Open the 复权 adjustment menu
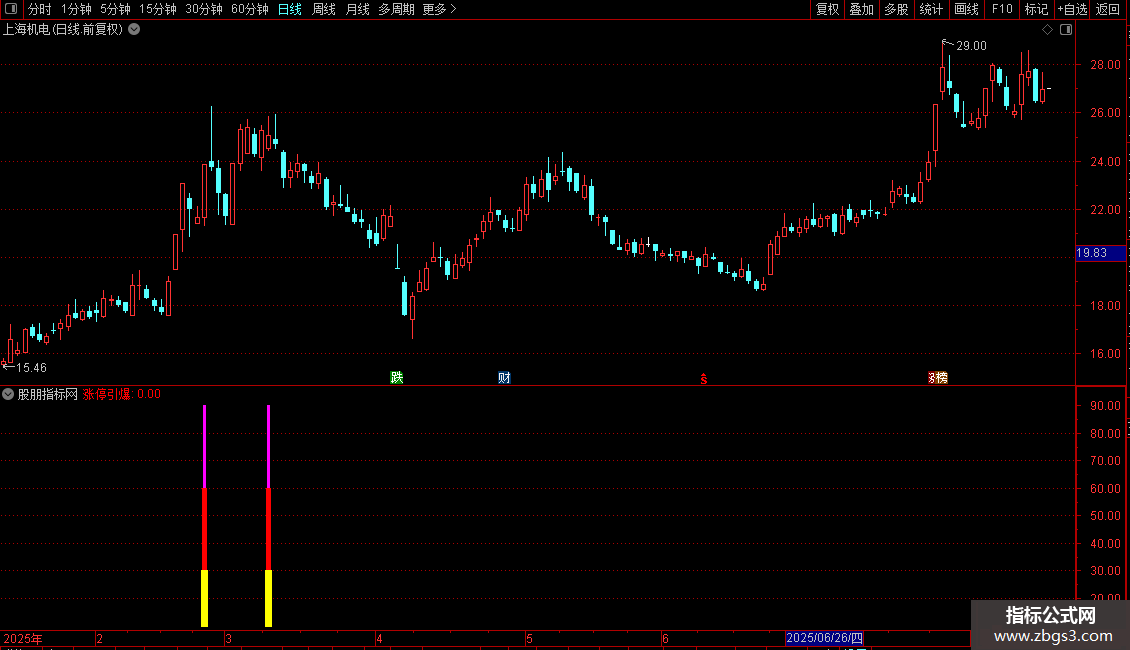 point(827,9)
